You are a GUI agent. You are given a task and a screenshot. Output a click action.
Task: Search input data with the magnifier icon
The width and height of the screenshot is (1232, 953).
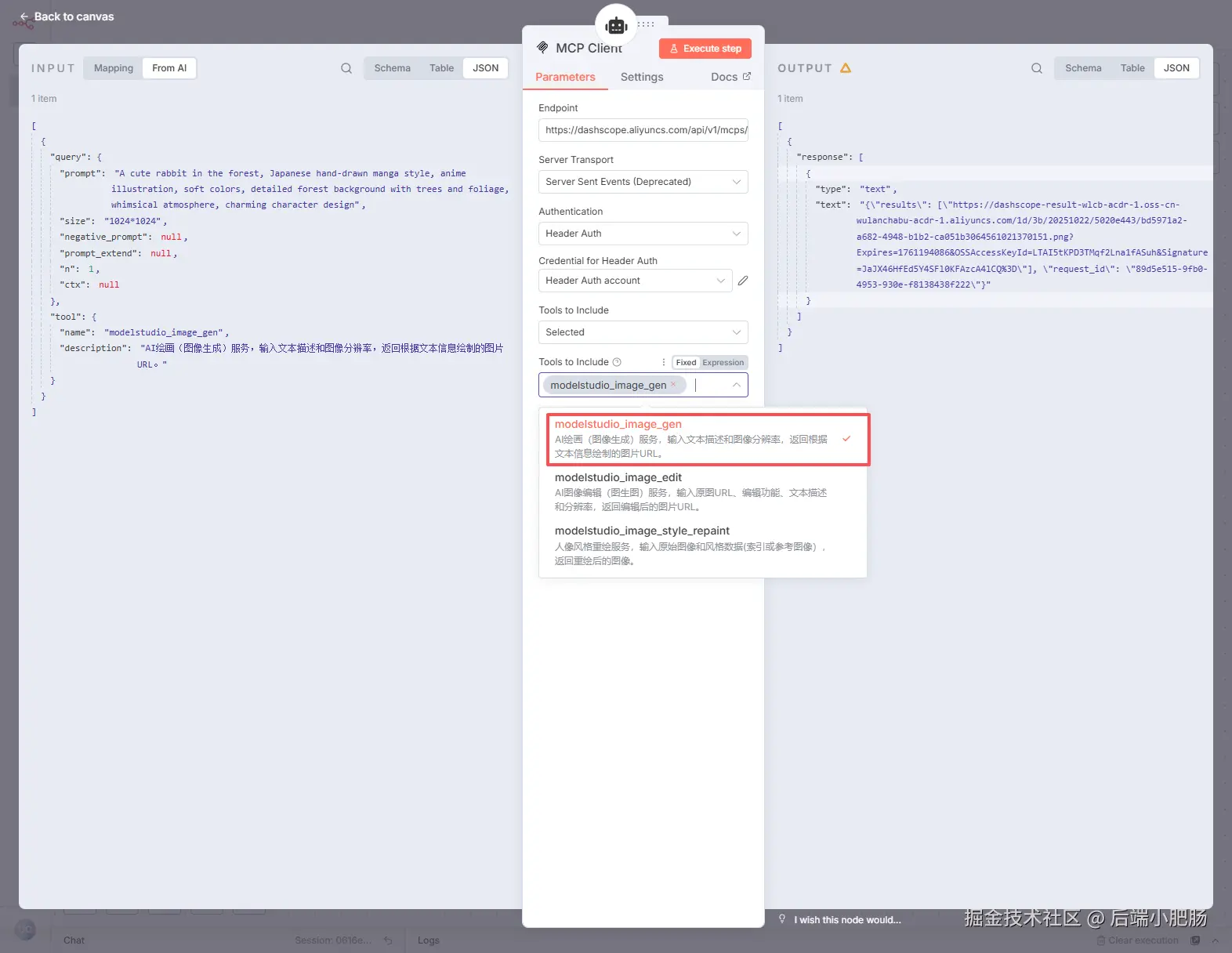(346, 68)
